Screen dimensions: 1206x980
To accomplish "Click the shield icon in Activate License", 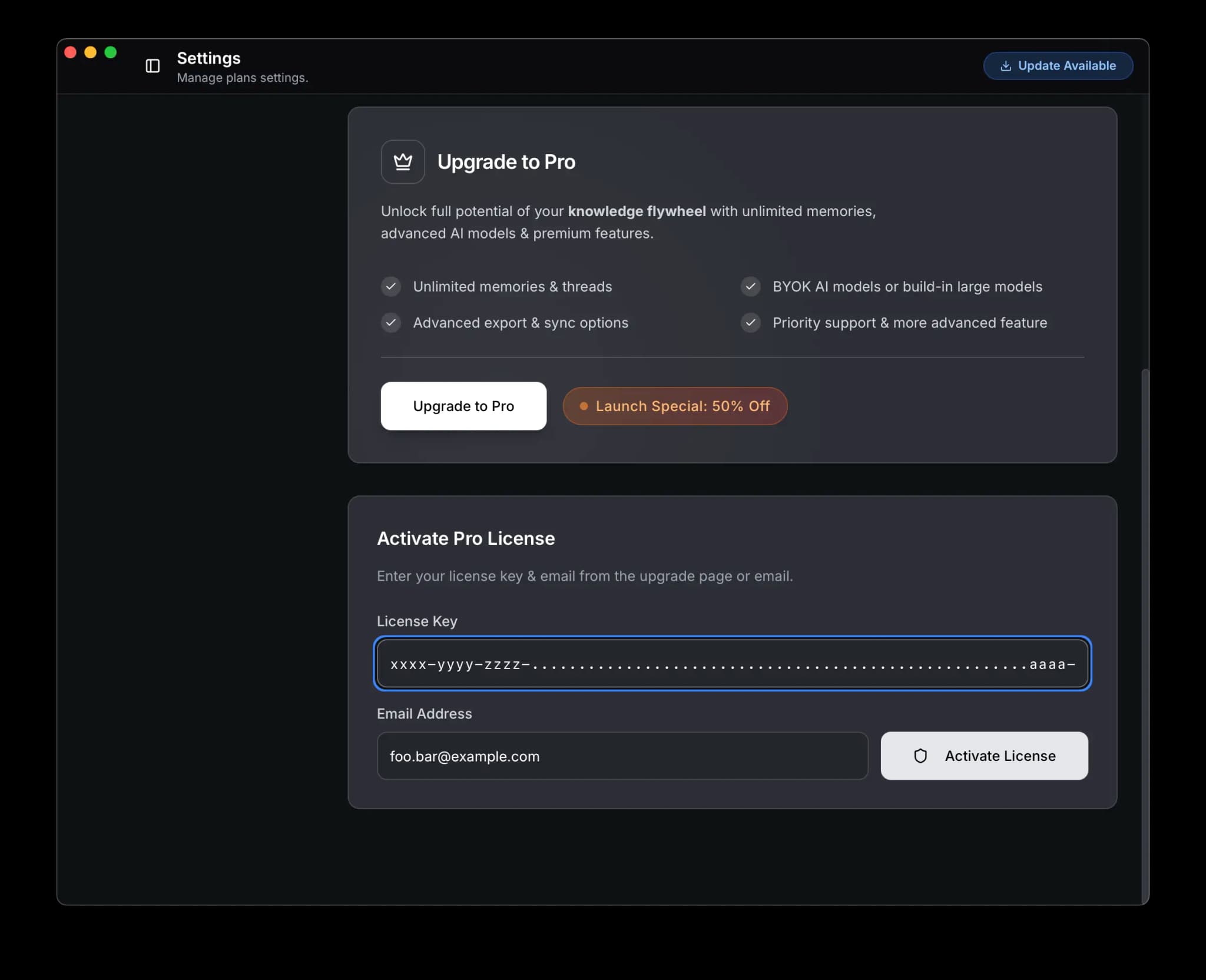I will 920,756.
